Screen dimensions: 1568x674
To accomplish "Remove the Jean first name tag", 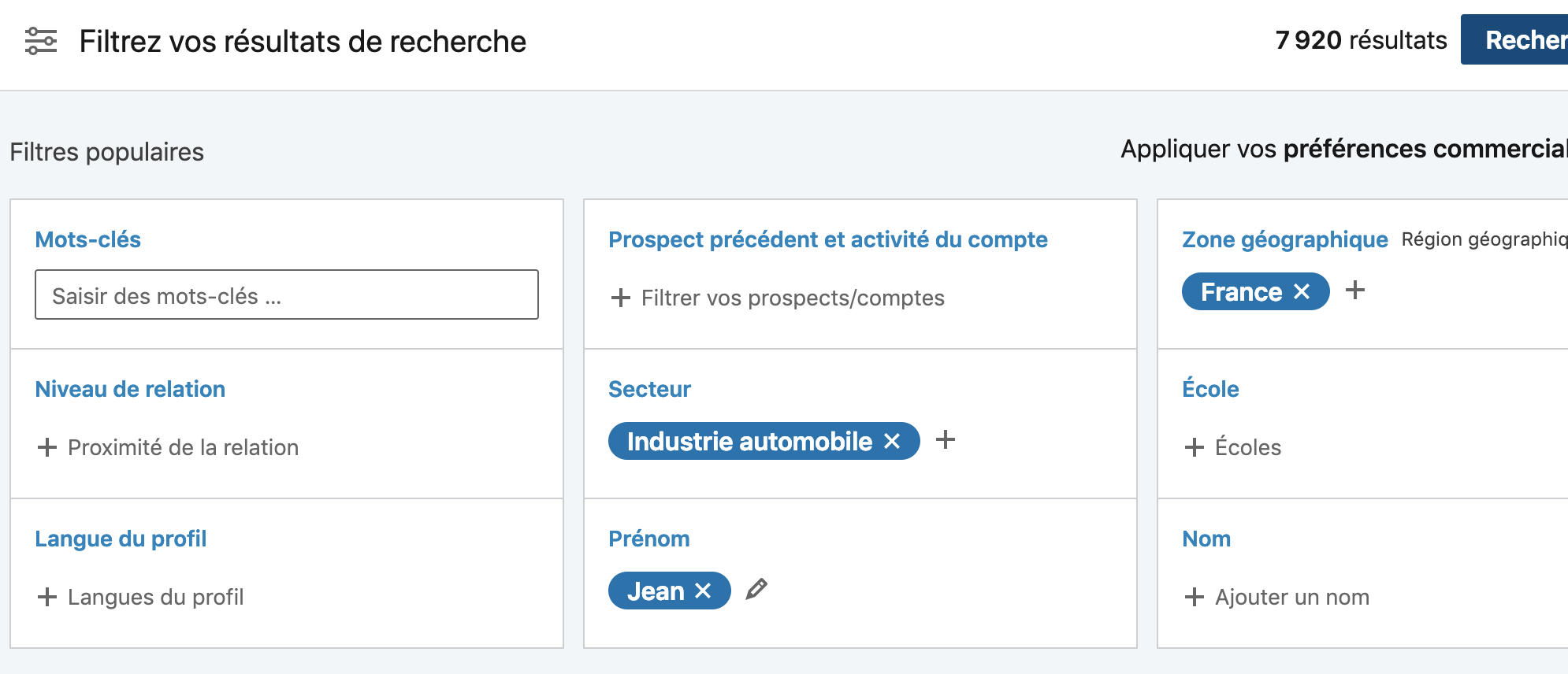I will (703, 591).
